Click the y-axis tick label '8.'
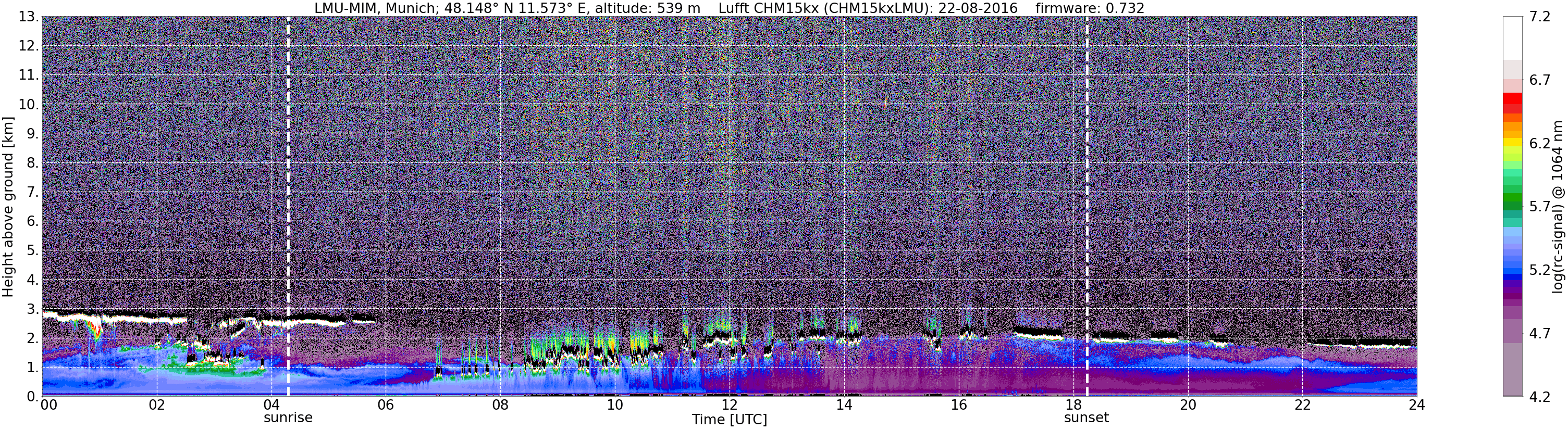 coord(32,162)
